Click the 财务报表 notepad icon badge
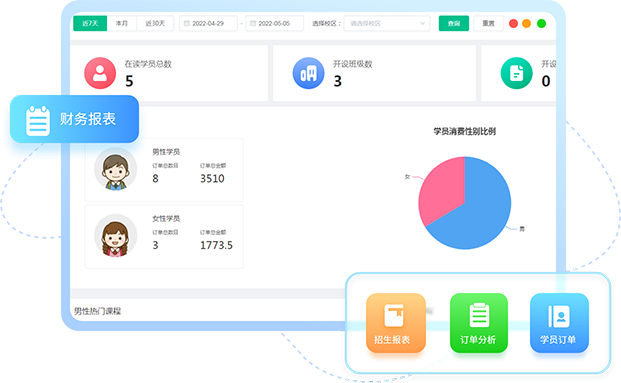 (x=38, y=121)
